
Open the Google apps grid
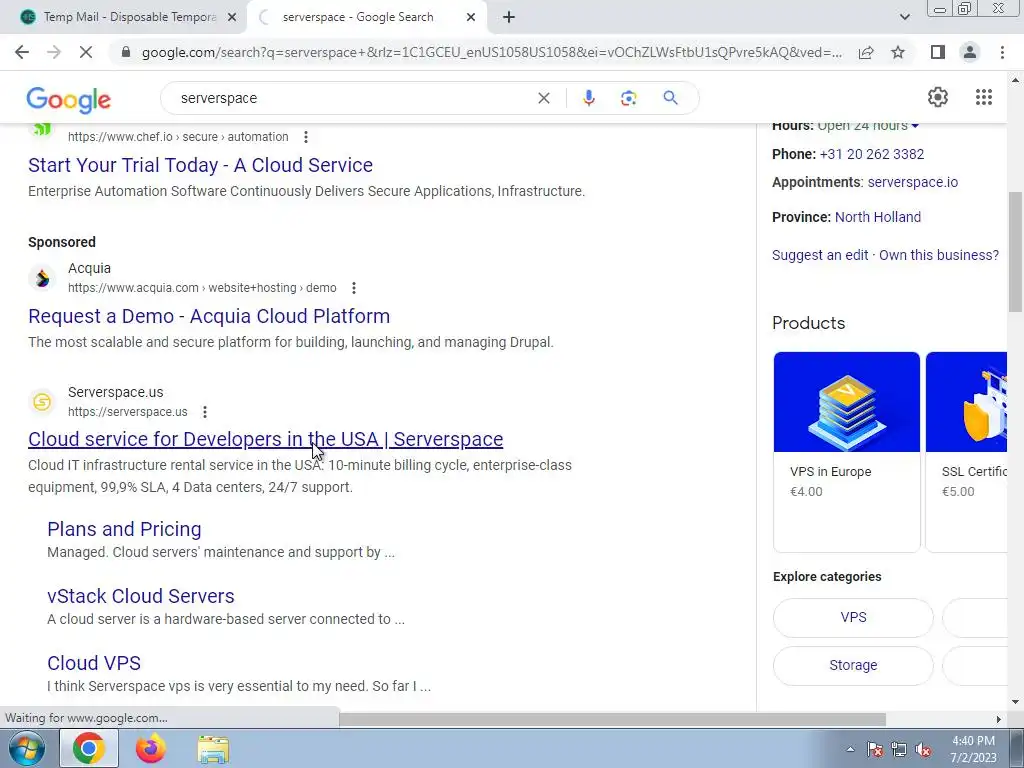984,97
